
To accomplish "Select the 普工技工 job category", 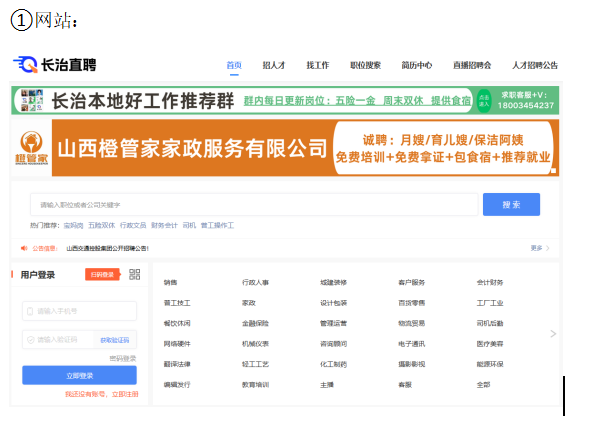I will tap(177, 303).
